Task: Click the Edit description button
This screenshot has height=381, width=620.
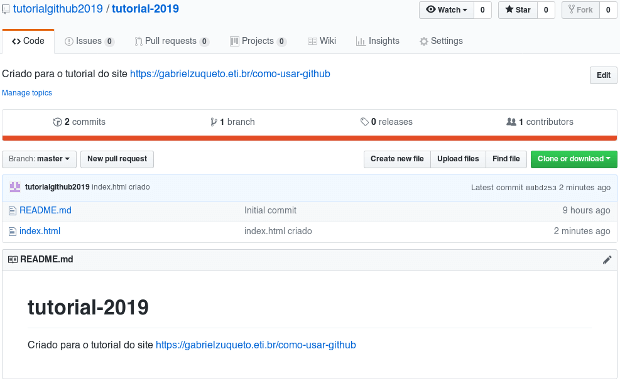Action: pyautogui.click(x=603, y=75)
